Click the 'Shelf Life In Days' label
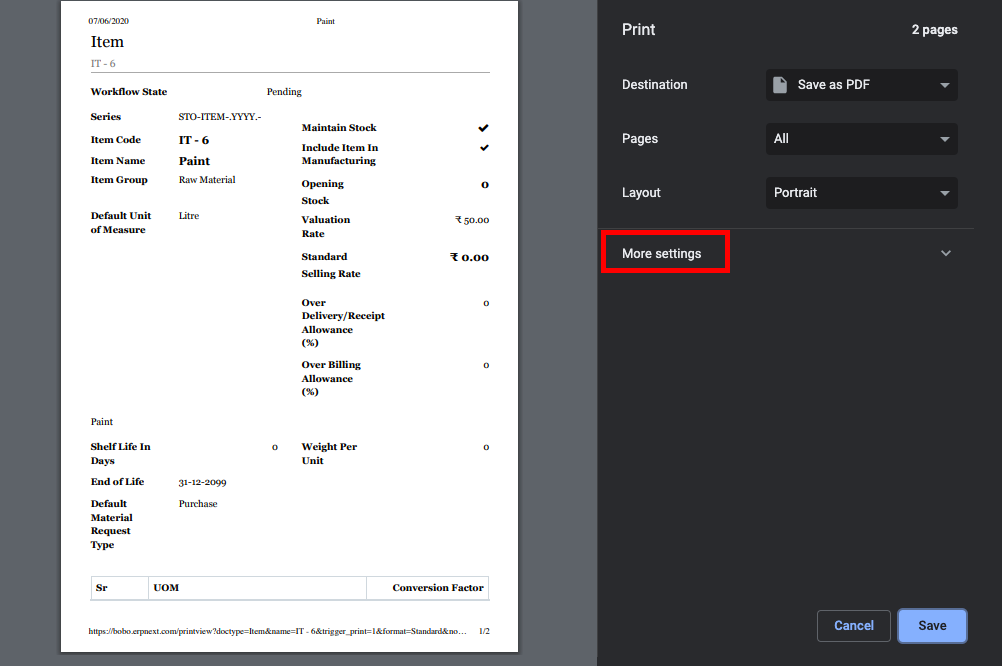The image size is (1002, 666). (x=120, y=453)
